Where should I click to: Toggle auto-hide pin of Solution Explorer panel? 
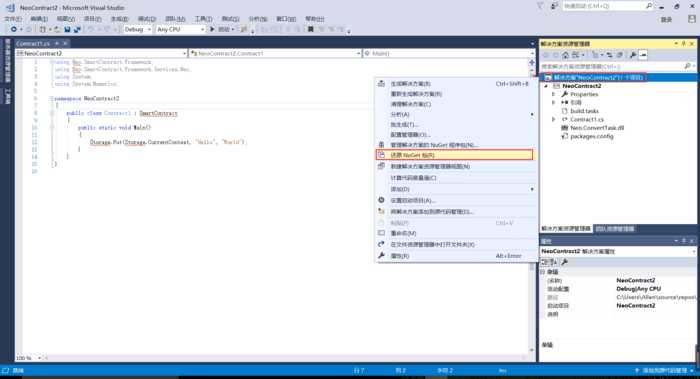683,43
